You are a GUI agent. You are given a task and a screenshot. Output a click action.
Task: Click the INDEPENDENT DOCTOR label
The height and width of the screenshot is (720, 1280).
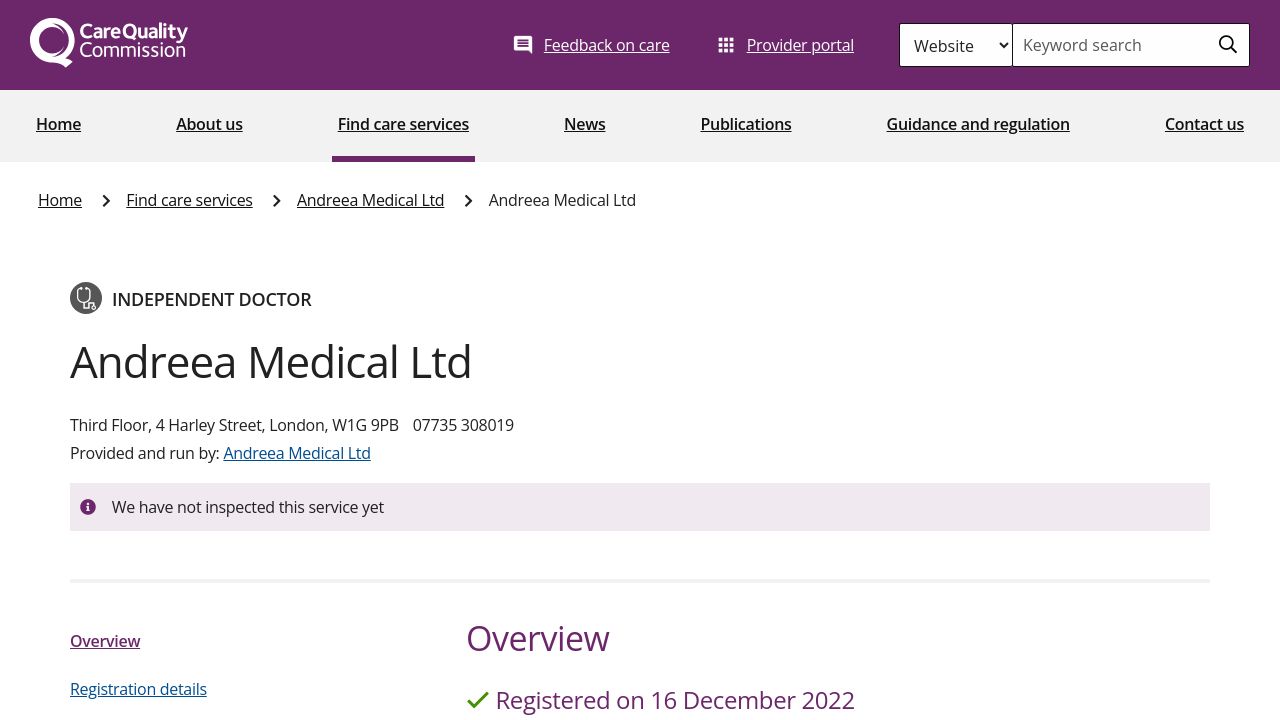[x=212, y=299]
